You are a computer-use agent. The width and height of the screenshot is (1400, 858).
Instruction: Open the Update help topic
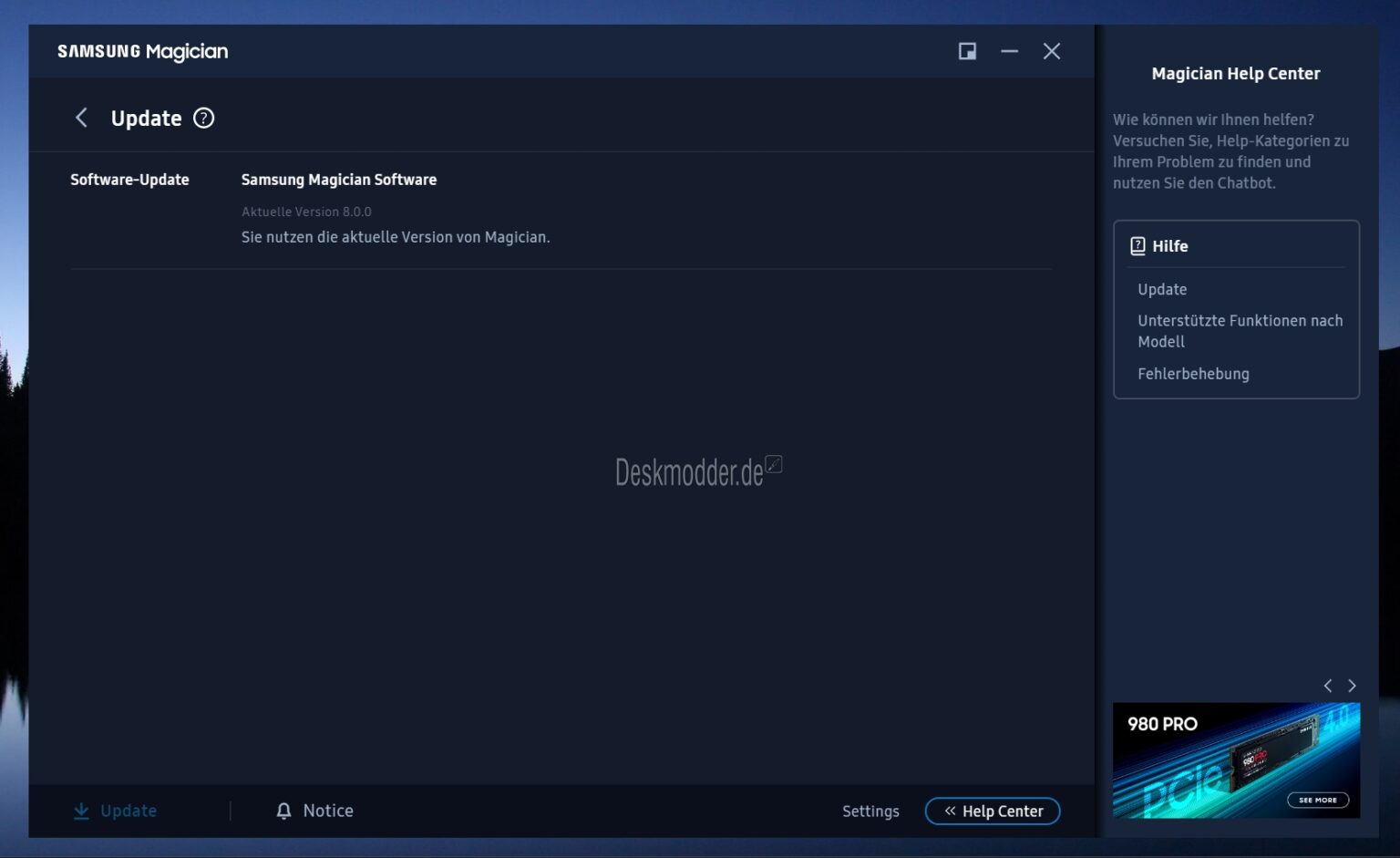(1162, 289)
